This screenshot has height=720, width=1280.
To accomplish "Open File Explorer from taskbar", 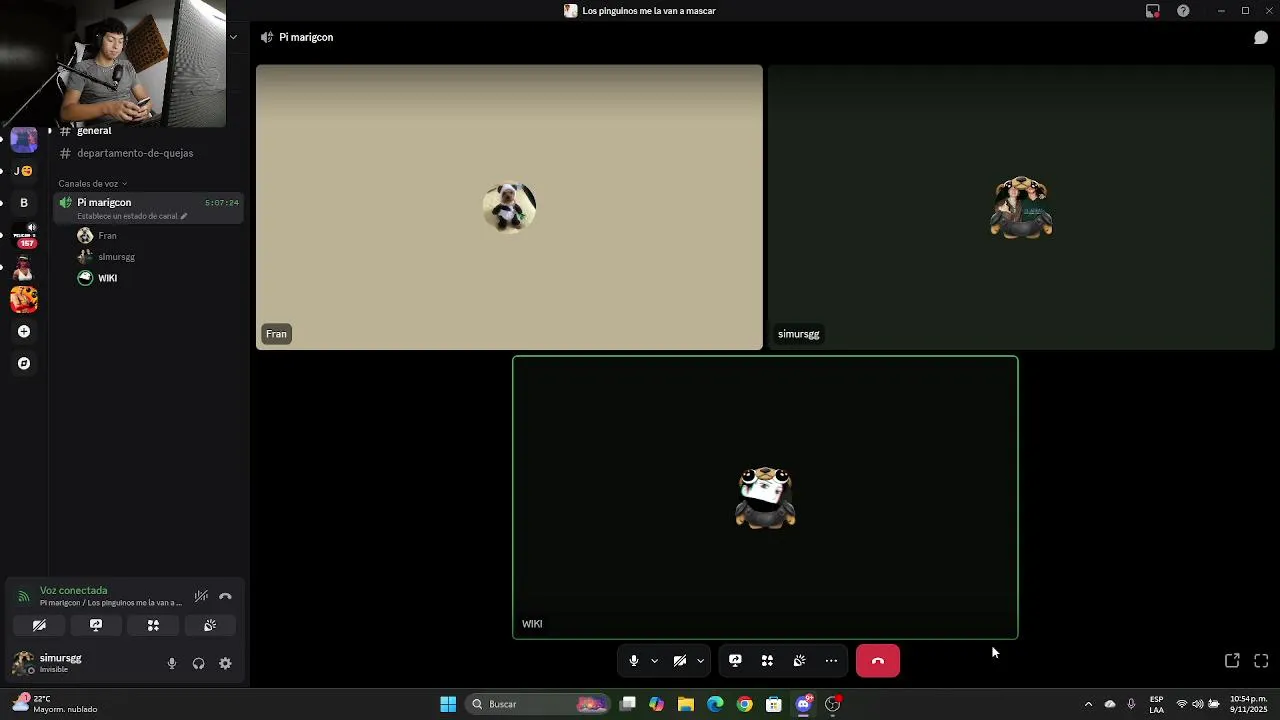I will click(x=686, y=704).
